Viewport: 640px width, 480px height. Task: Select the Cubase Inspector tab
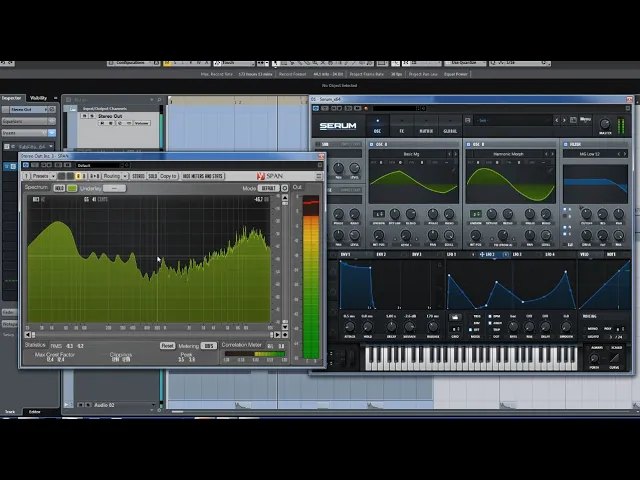coord(11,98)
